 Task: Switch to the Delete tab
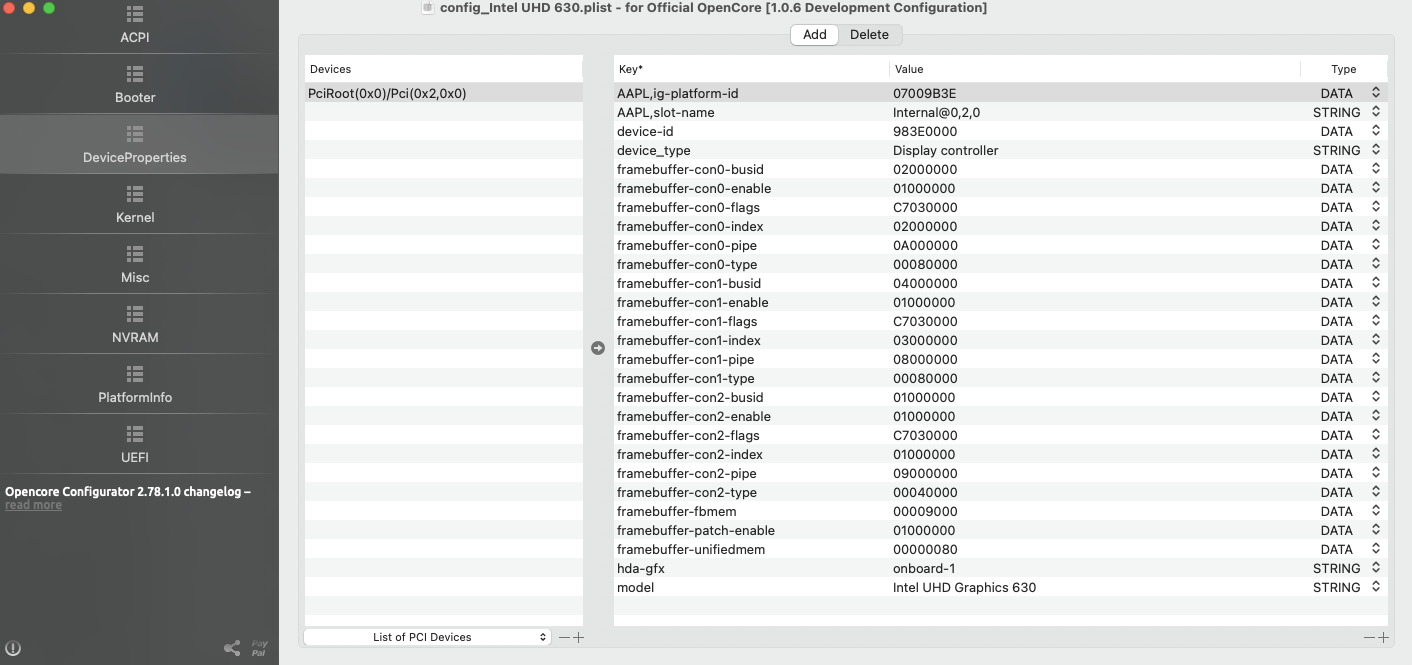point(869,35)
